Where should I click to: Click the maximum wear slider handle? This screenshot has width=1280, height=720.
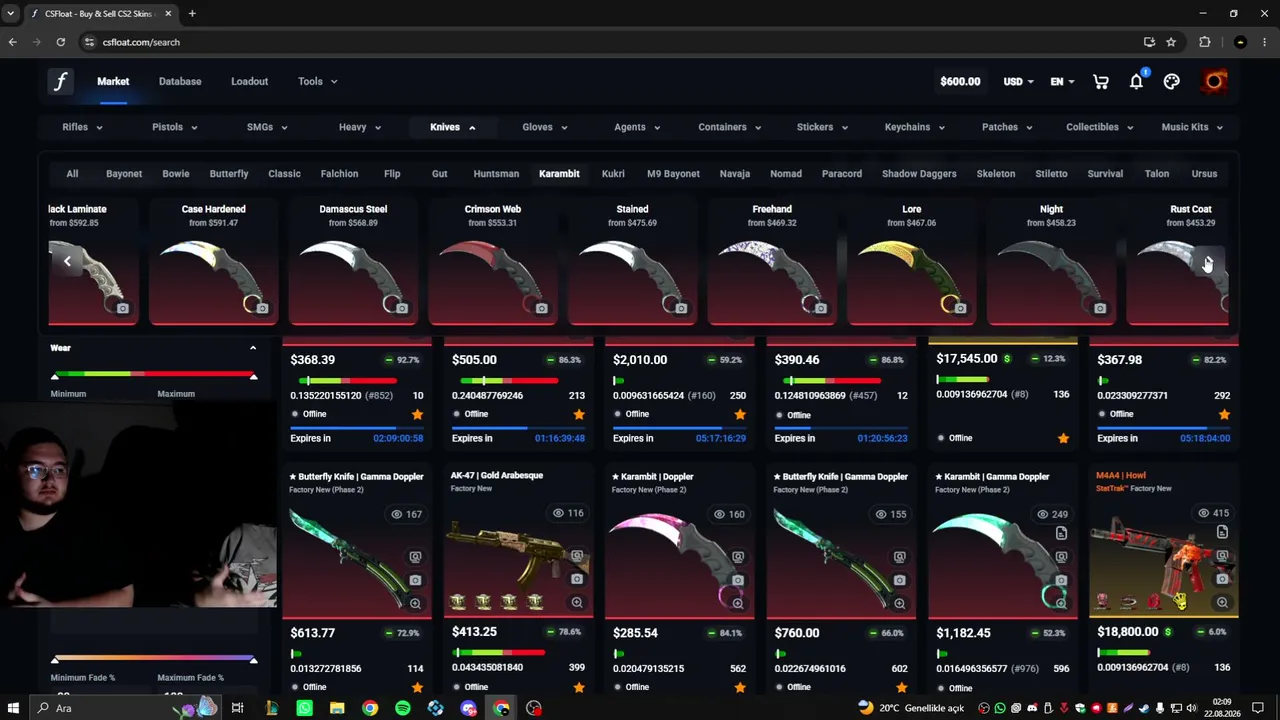(253, 376)
